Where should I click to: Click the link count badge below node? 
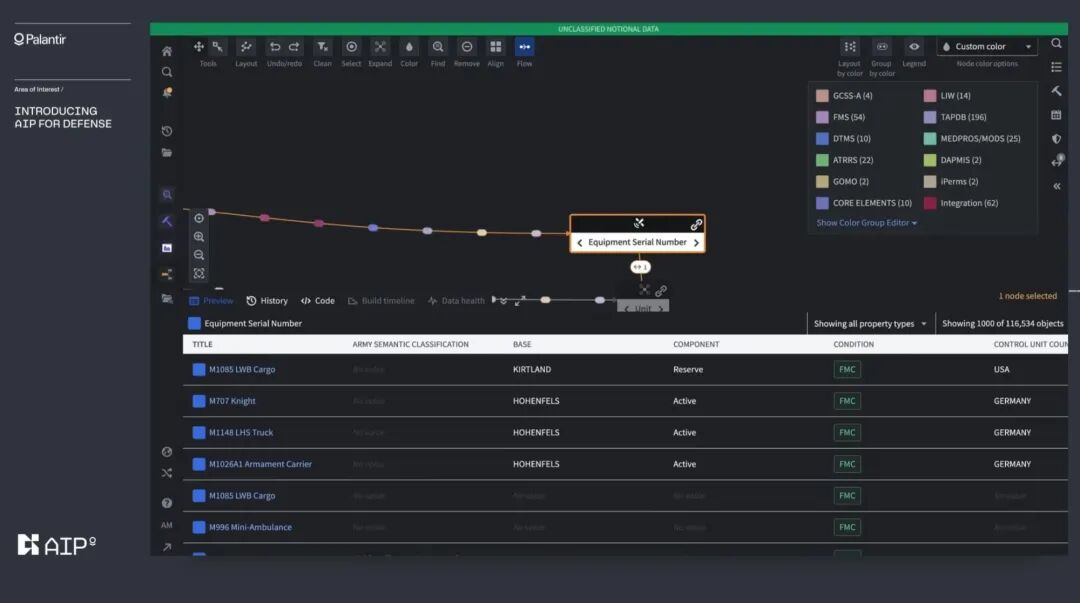pyautogui.click(x=641, y=267)
